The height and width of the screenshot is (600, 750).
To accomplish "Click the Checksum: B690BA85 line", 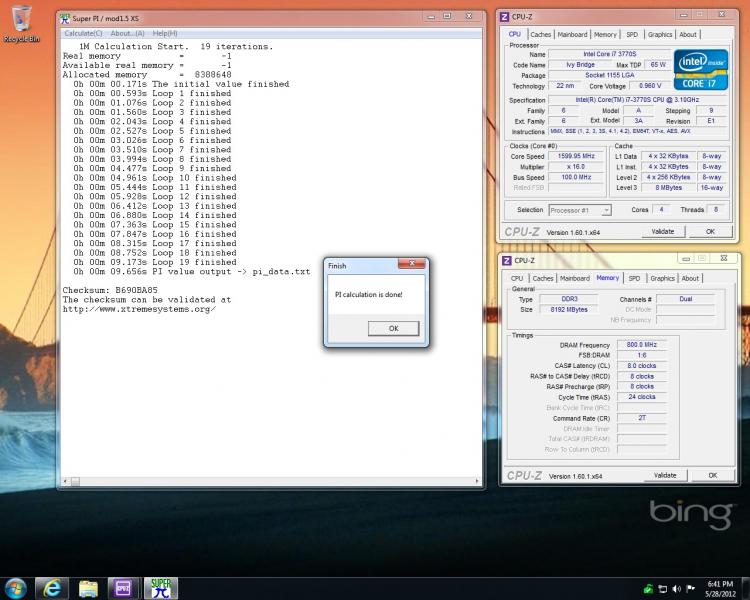I will [x=110, y=290].
